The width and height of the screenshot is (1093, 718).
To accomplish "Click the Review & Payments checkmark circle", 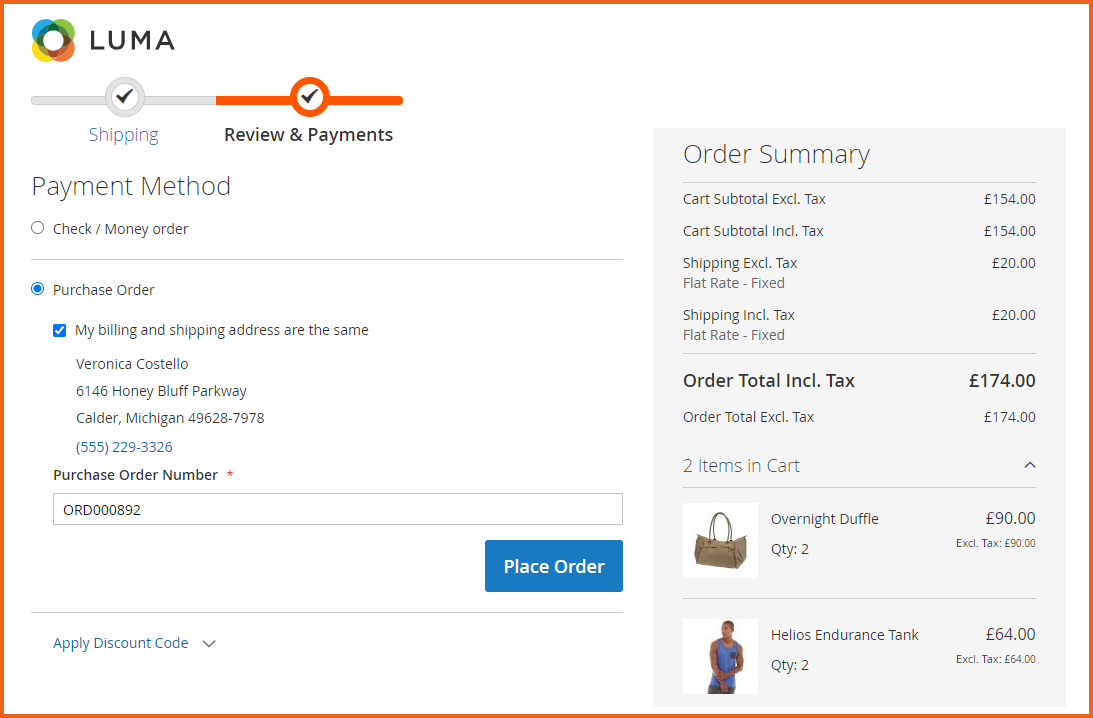I will click(309, 97).
